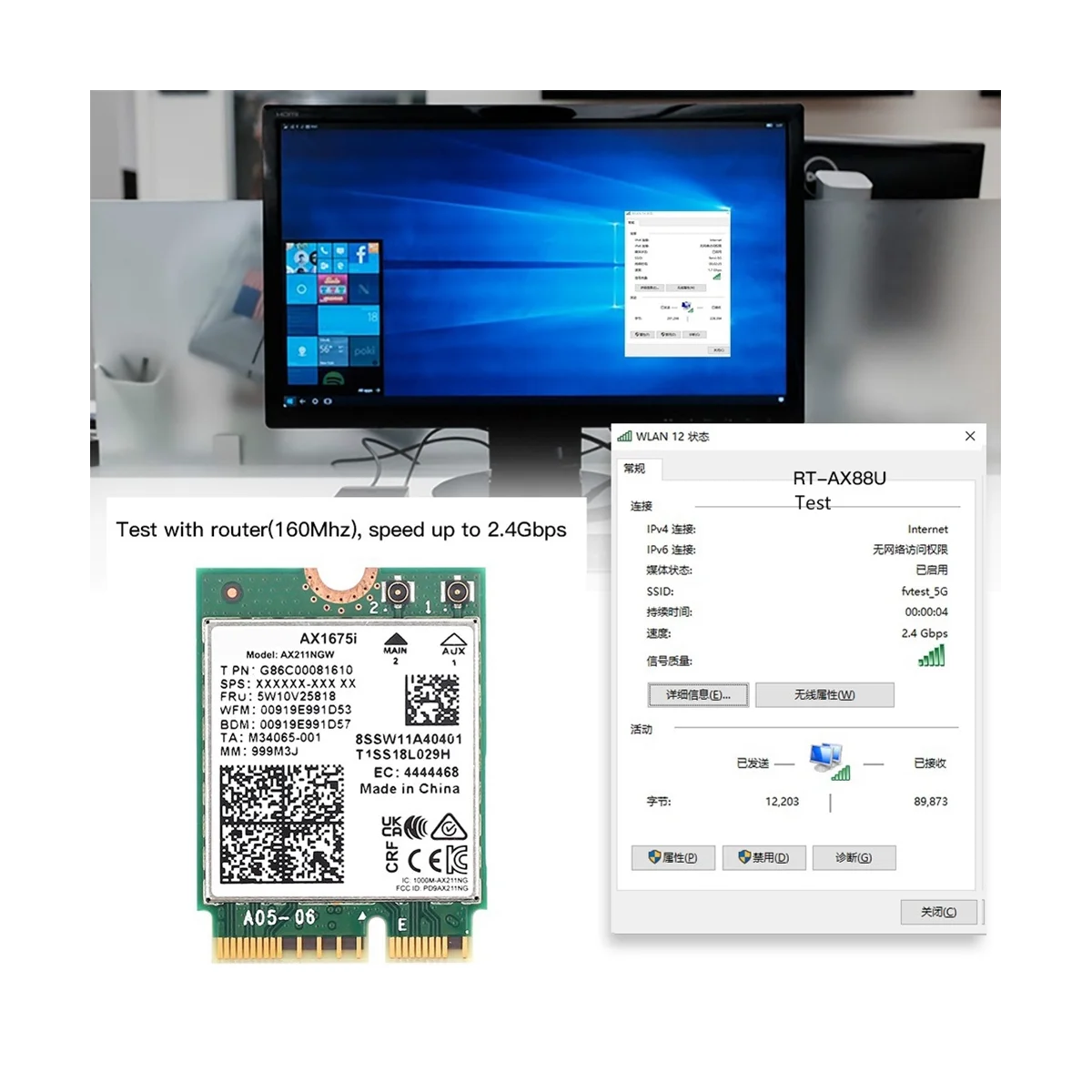Open the Spotify tile on the monitor
The width and height of the screenshot is (1092, 1092).
pyautogui.click(x=334, y=378)
